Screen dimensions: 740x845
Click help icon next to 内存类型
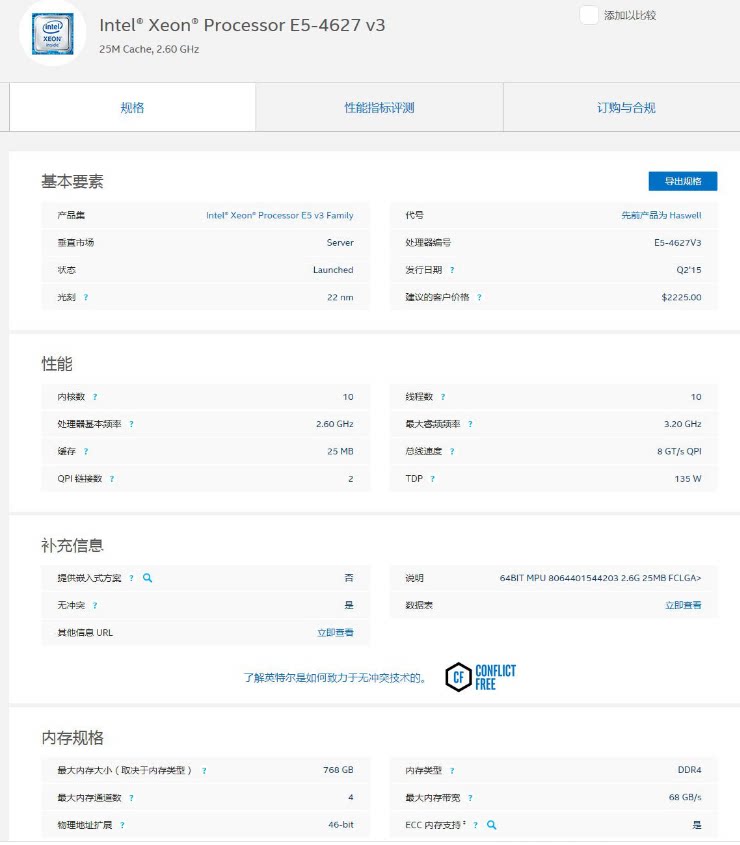[x=452, y=771]
